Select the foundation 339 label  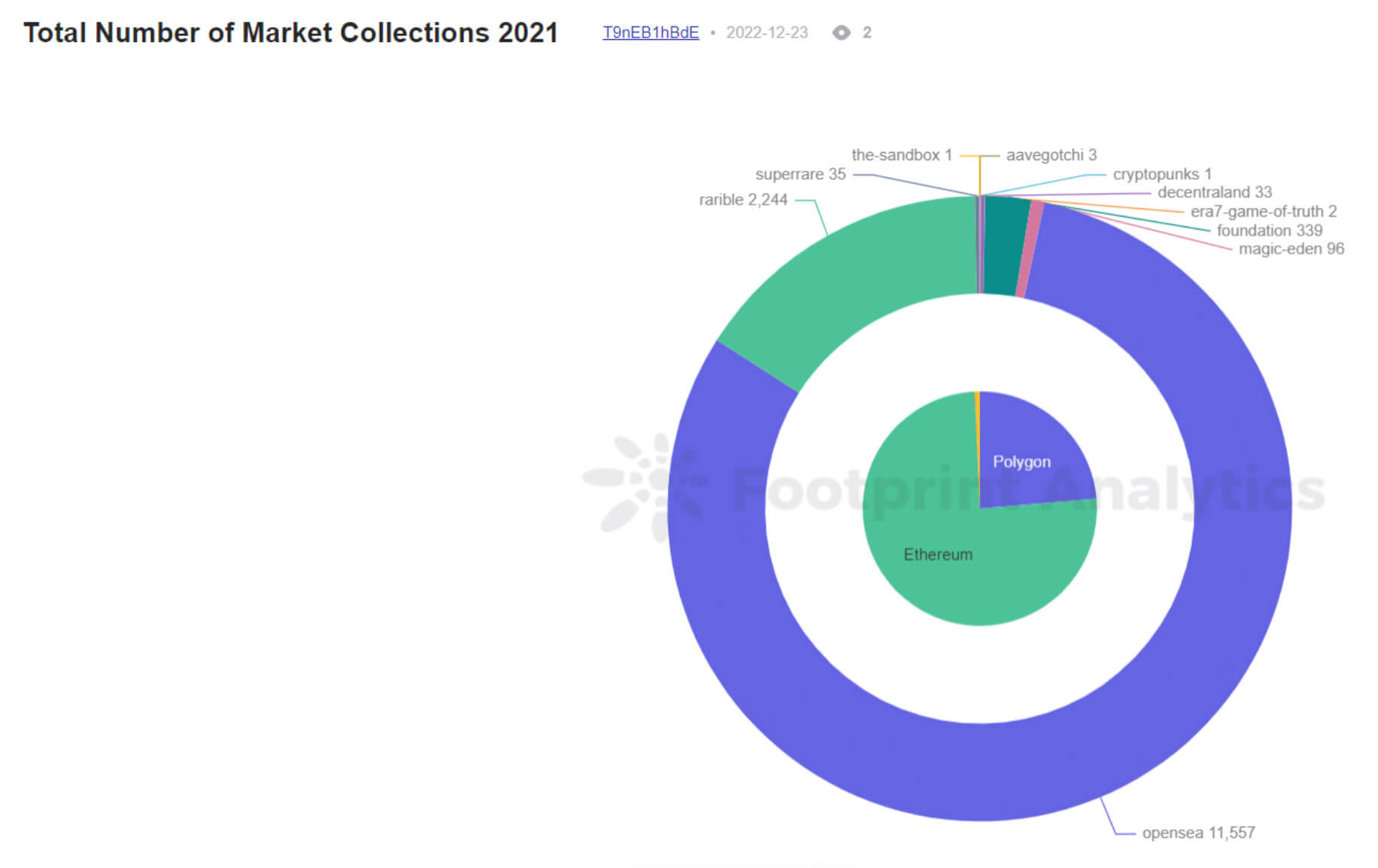click(1270, 230)
